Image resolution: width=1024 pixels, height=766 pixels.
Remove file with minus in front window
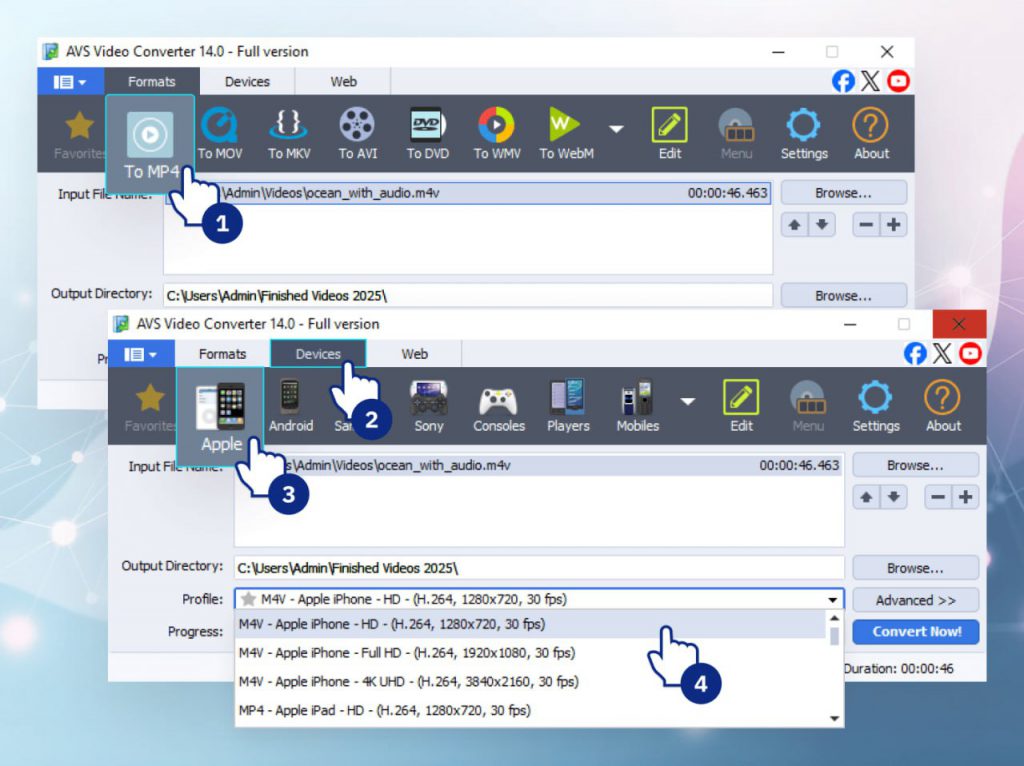[x=938, y=497]
